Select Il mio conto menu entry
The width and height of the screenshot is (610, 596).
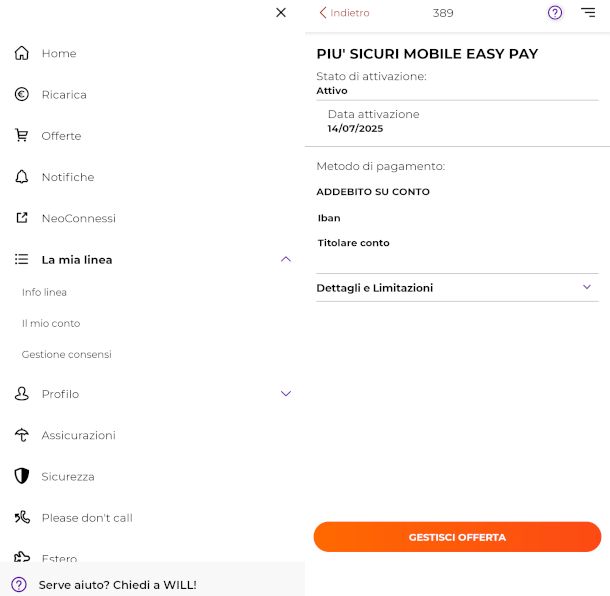51,323
